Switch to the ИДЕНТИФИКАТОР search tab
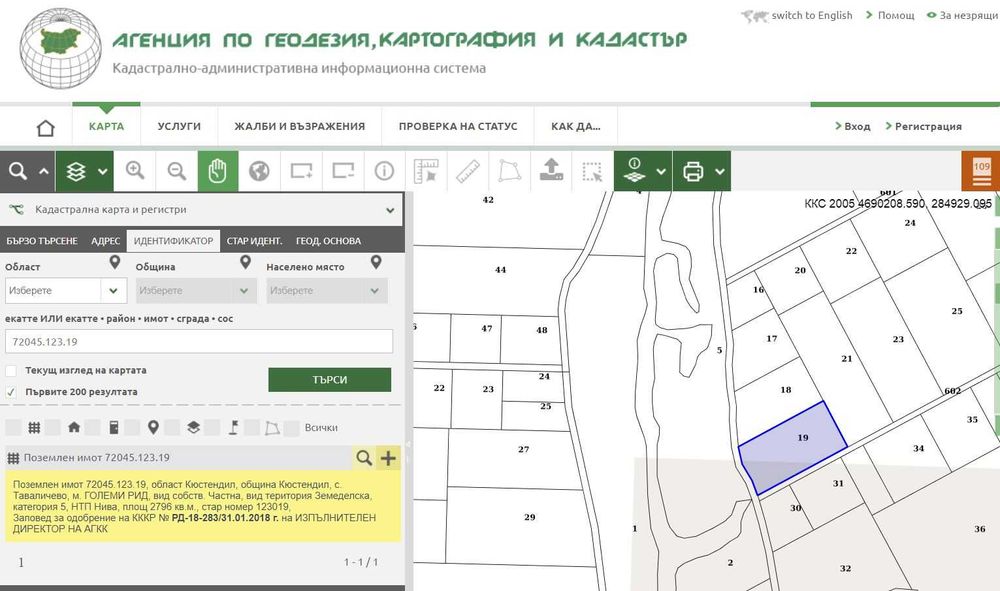 [x=173, y=241]
